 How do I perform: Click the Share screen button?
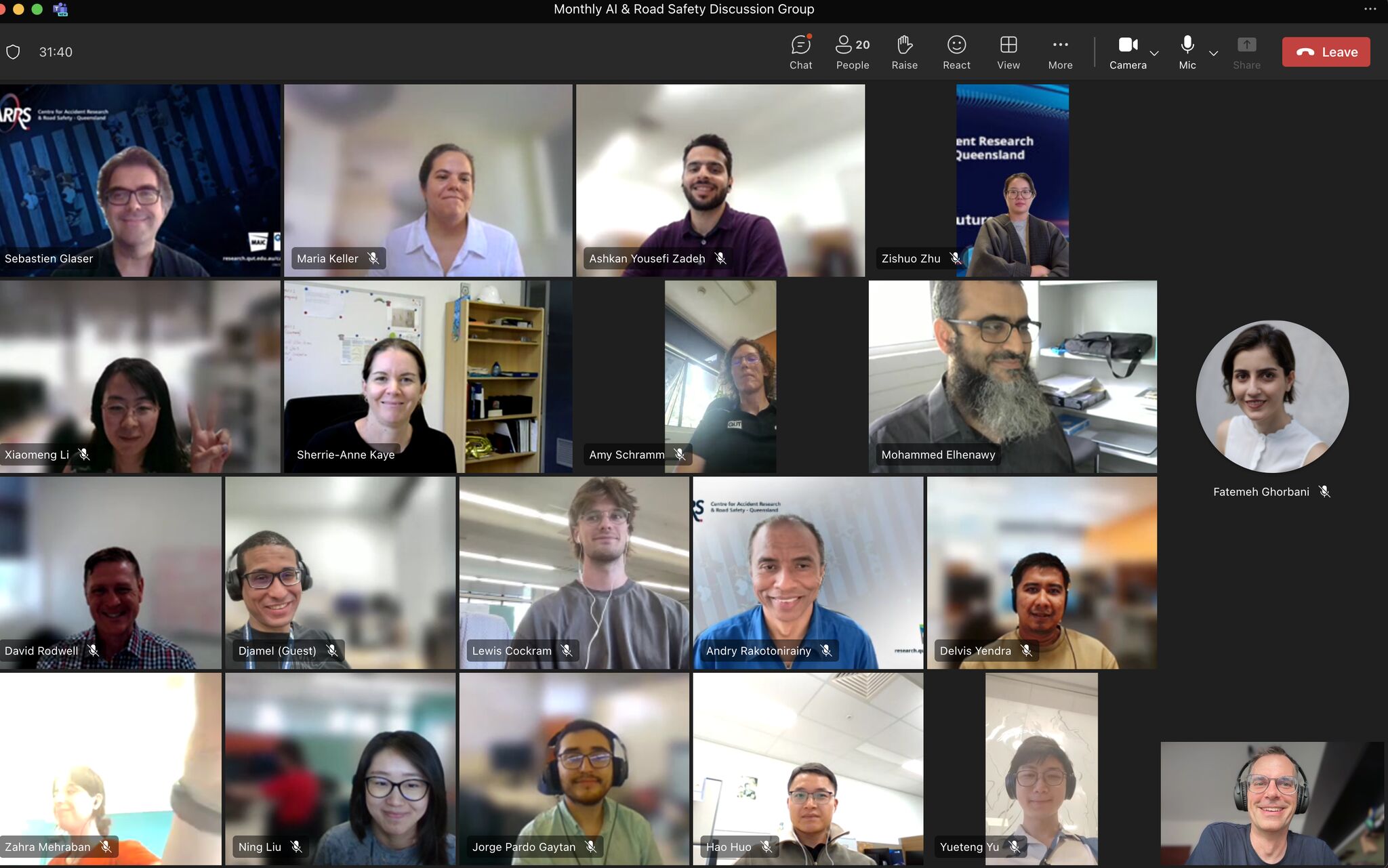pyautogui.click(x=1246, y=52)
